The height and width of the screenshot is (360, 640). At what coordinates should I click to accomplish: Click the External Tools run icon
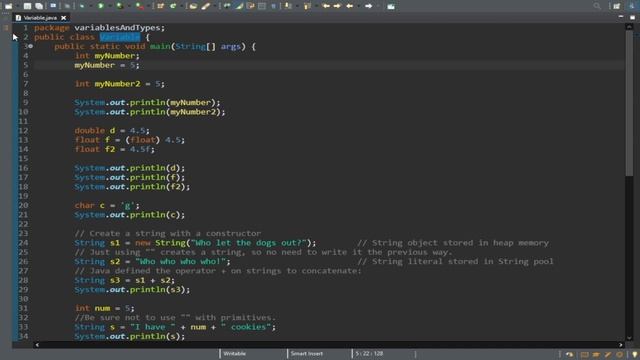(140, 6)
